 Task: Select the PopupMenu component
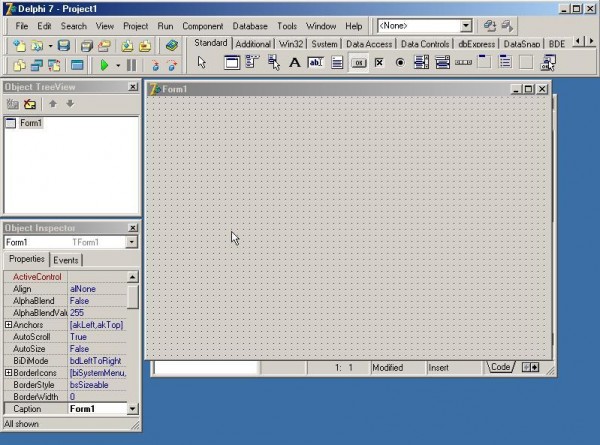coord(274,62)
